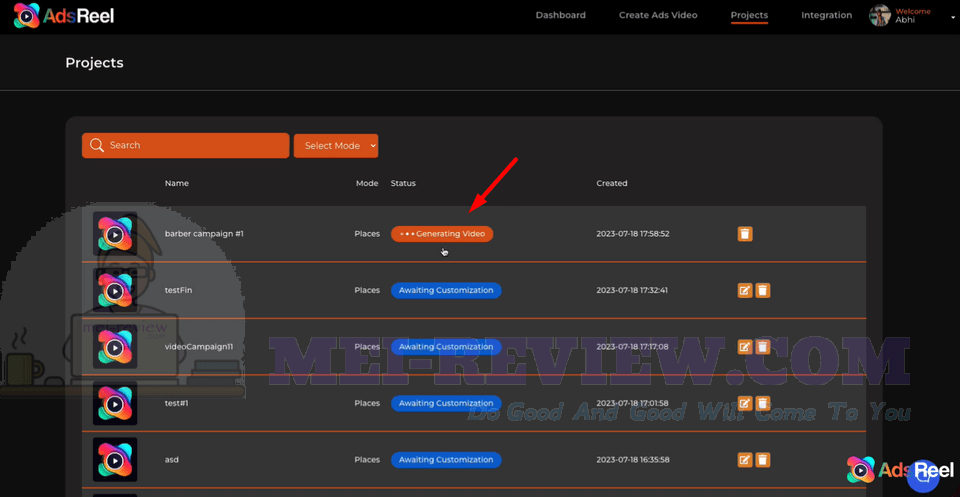Open barber campaign #1 video thumbnail
The image size is (960, 497).
114,234
